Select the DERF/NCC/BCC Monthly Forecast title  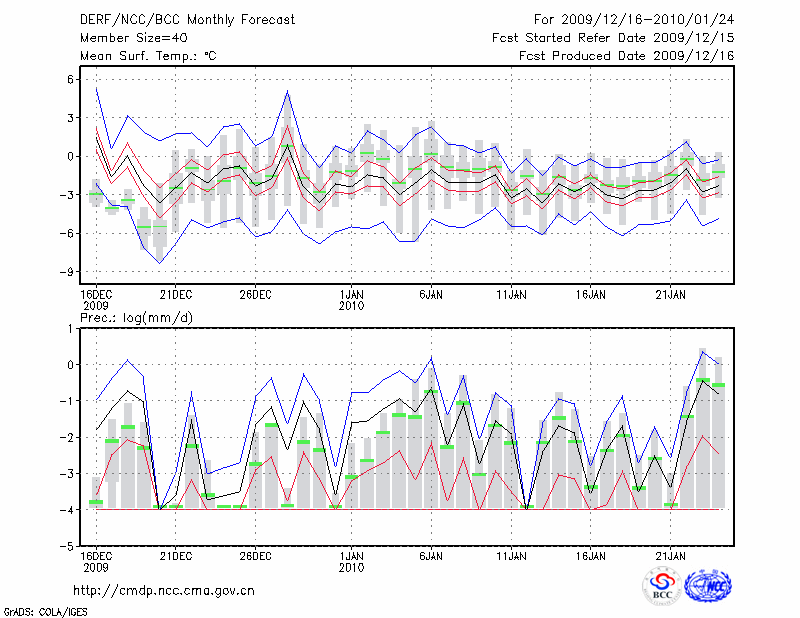(173, 20)
